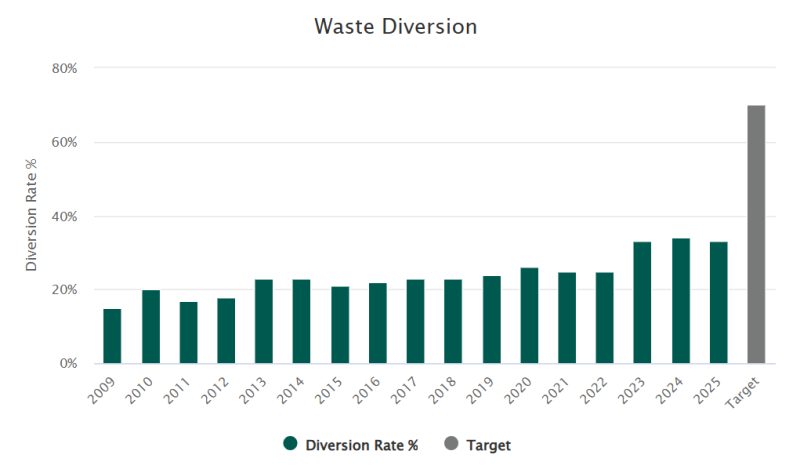Click the 2019 x-axis label

[x=480, y=390]
